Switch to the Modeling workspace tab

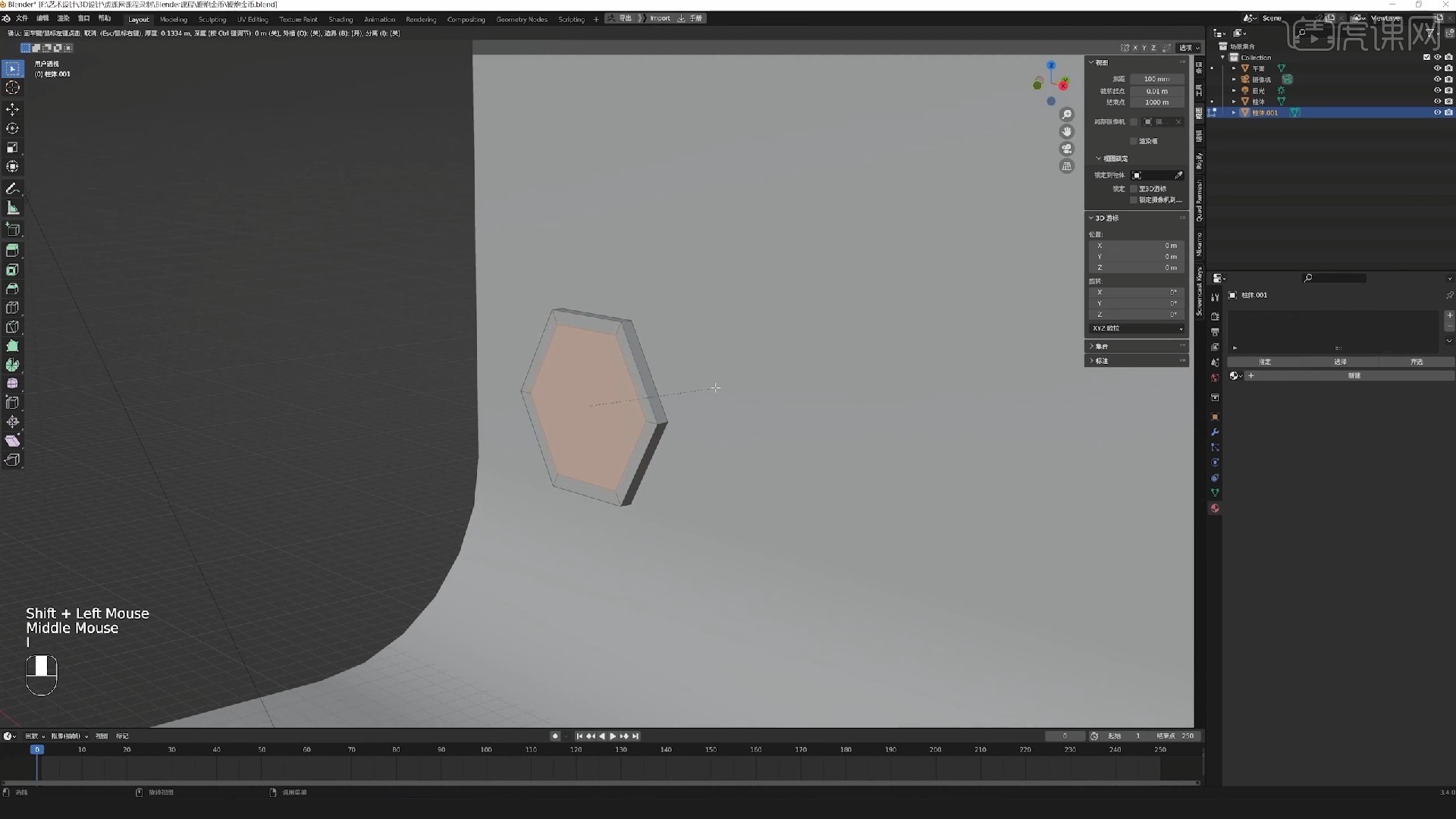click(174, 19)
